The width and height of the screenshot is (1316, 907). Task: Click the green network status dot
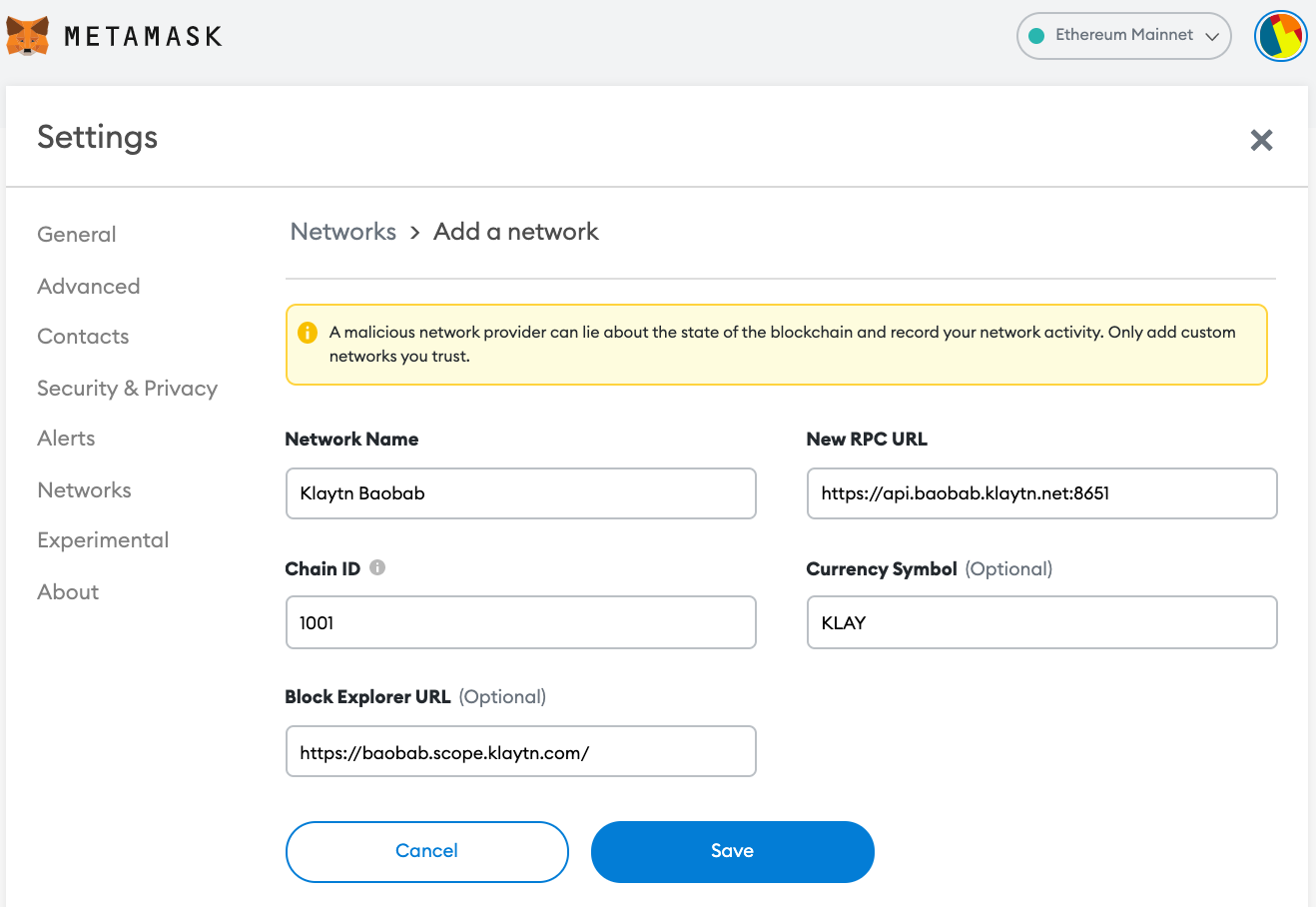[x=1036, y=36]
